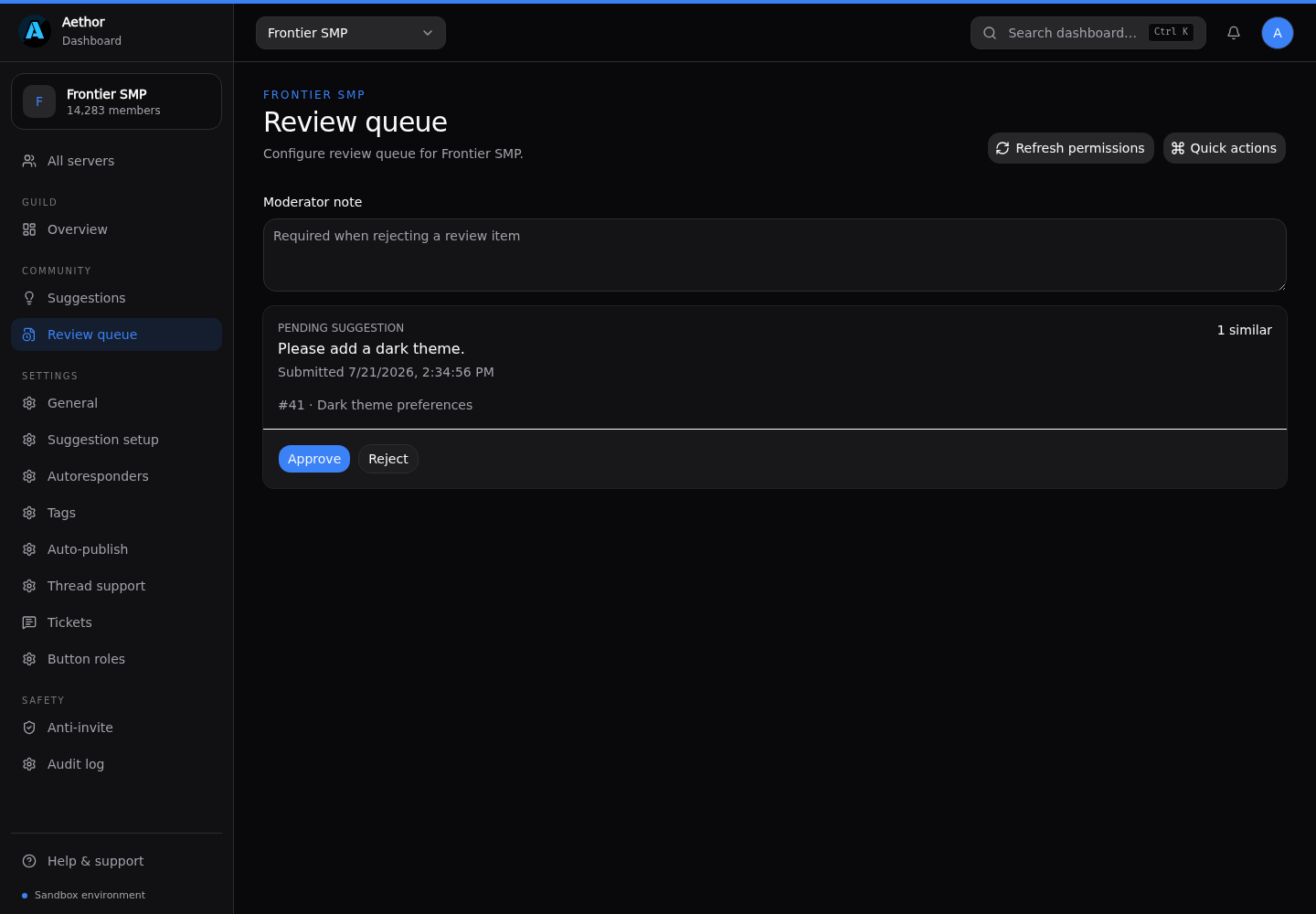This screenshot has width=1316, height=914.
Task: Click the Overview grid icon
Action: [29, 229]
